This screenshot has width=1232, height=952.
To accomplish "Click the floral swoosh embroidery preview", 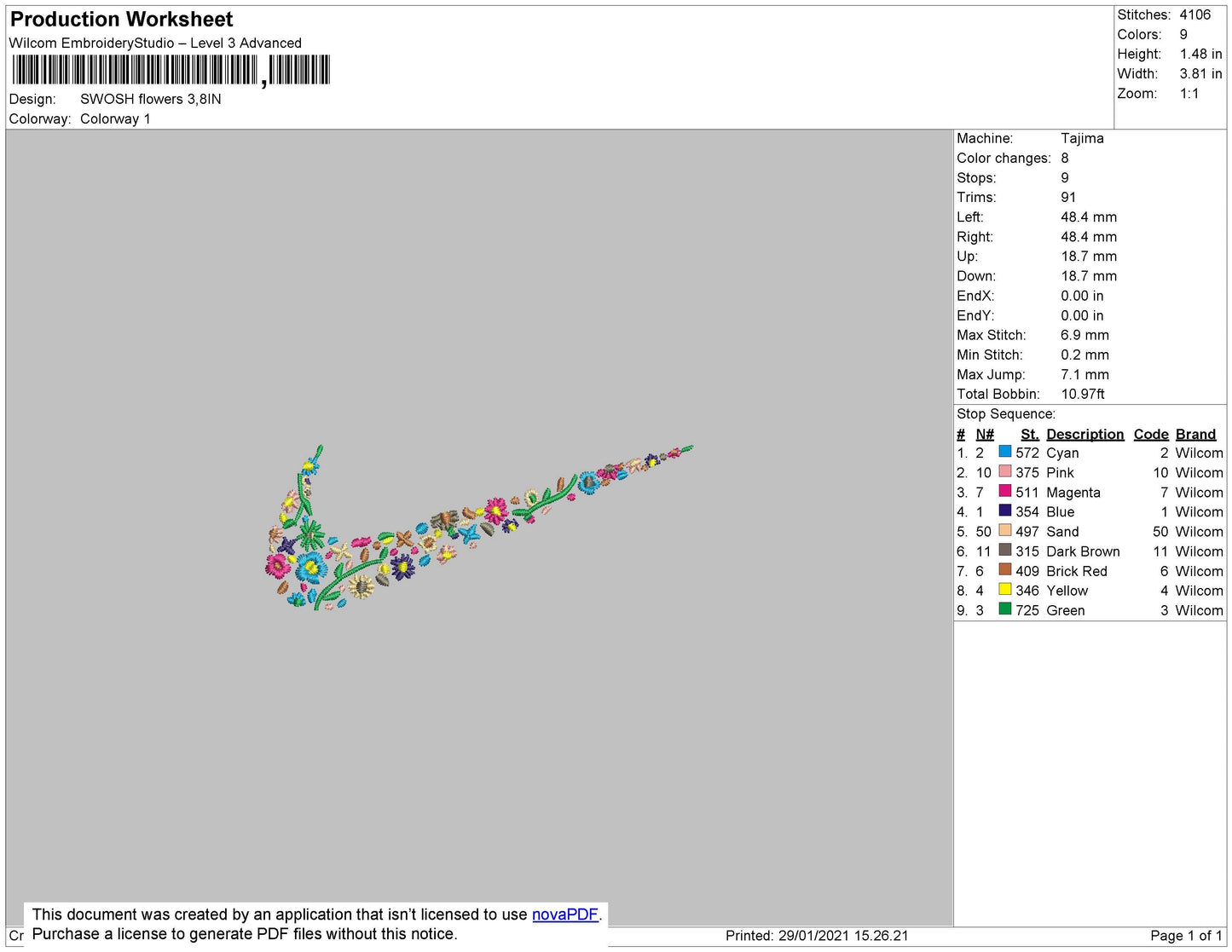I will point(479,528).
